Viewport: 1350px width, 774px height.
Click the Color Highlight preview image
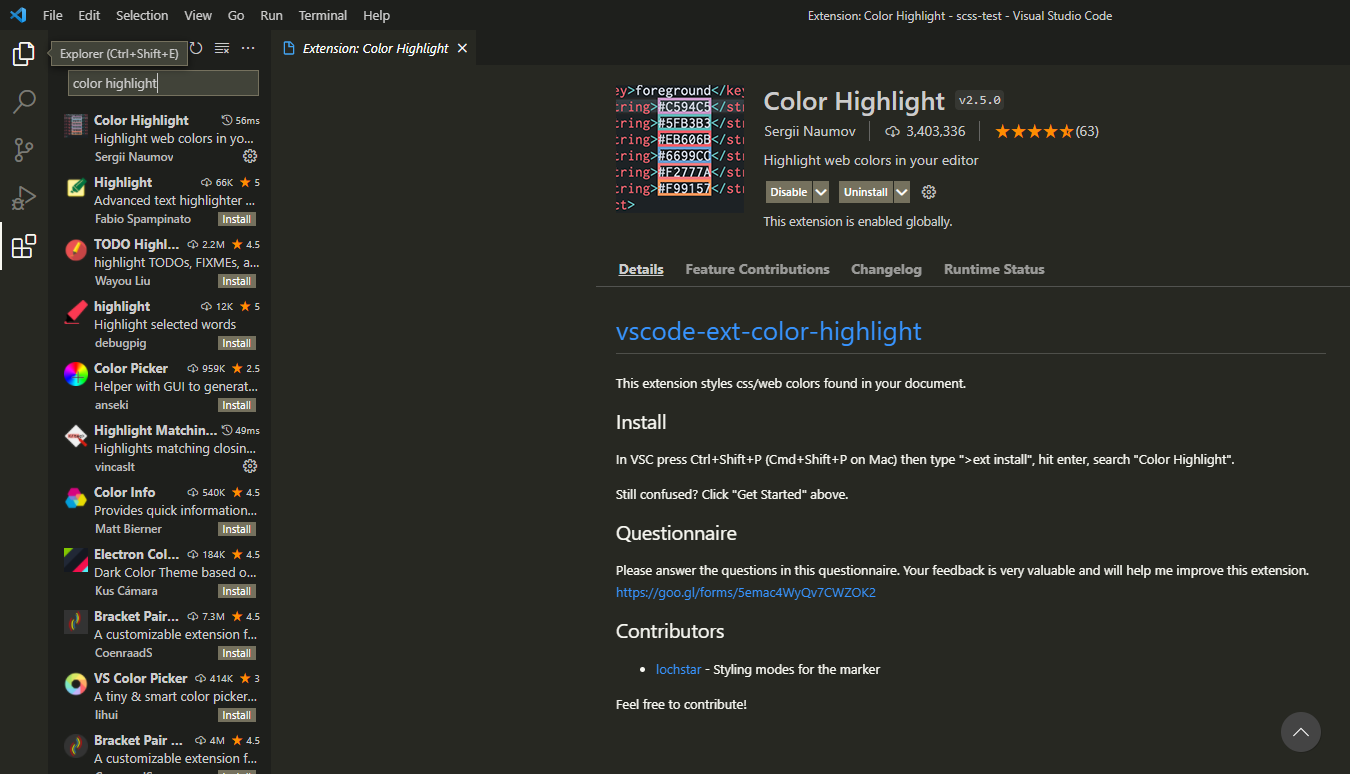pos(680,148)
